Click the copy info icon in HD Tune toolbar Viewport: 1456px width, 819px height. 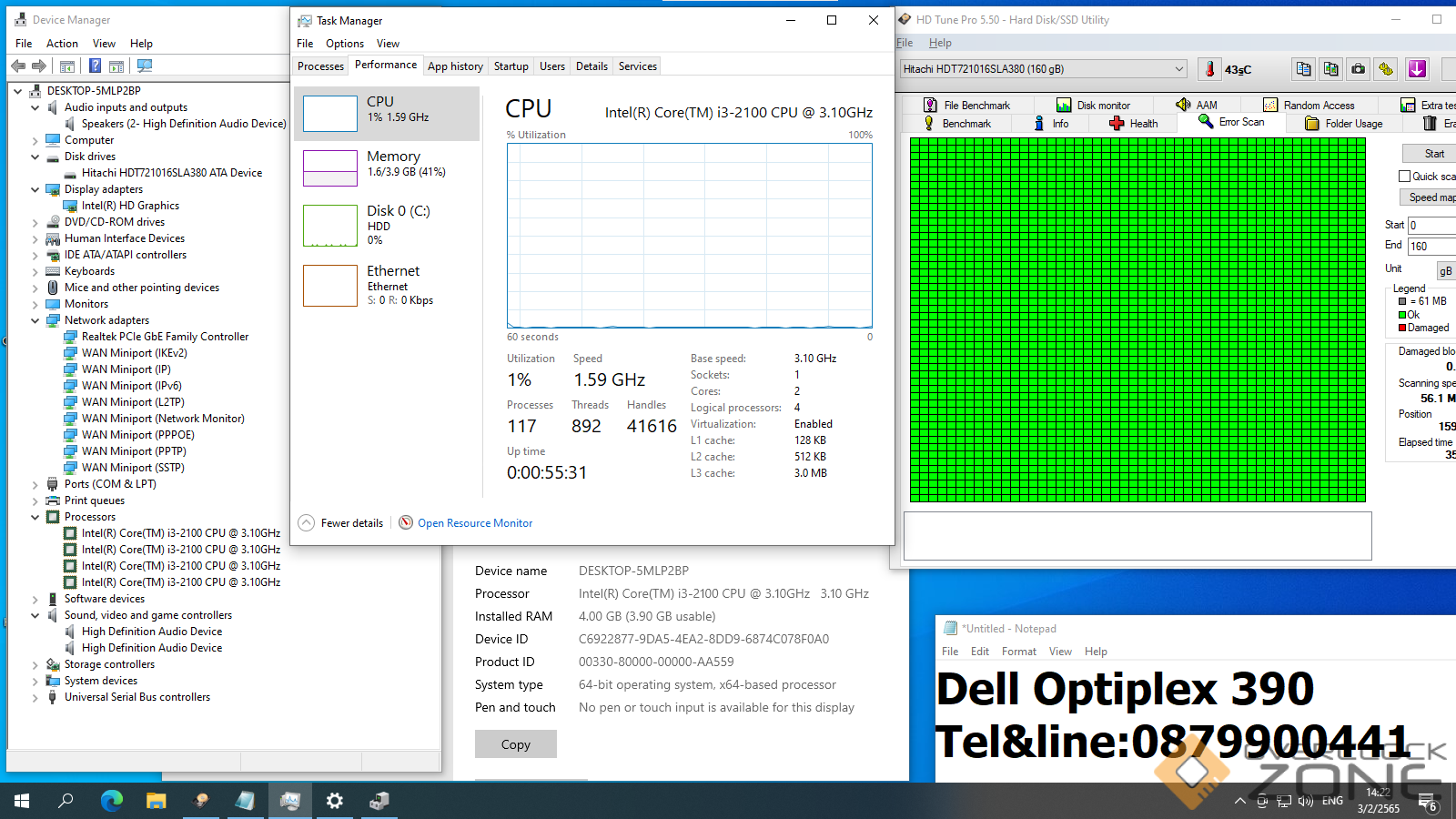[1303, 69]
